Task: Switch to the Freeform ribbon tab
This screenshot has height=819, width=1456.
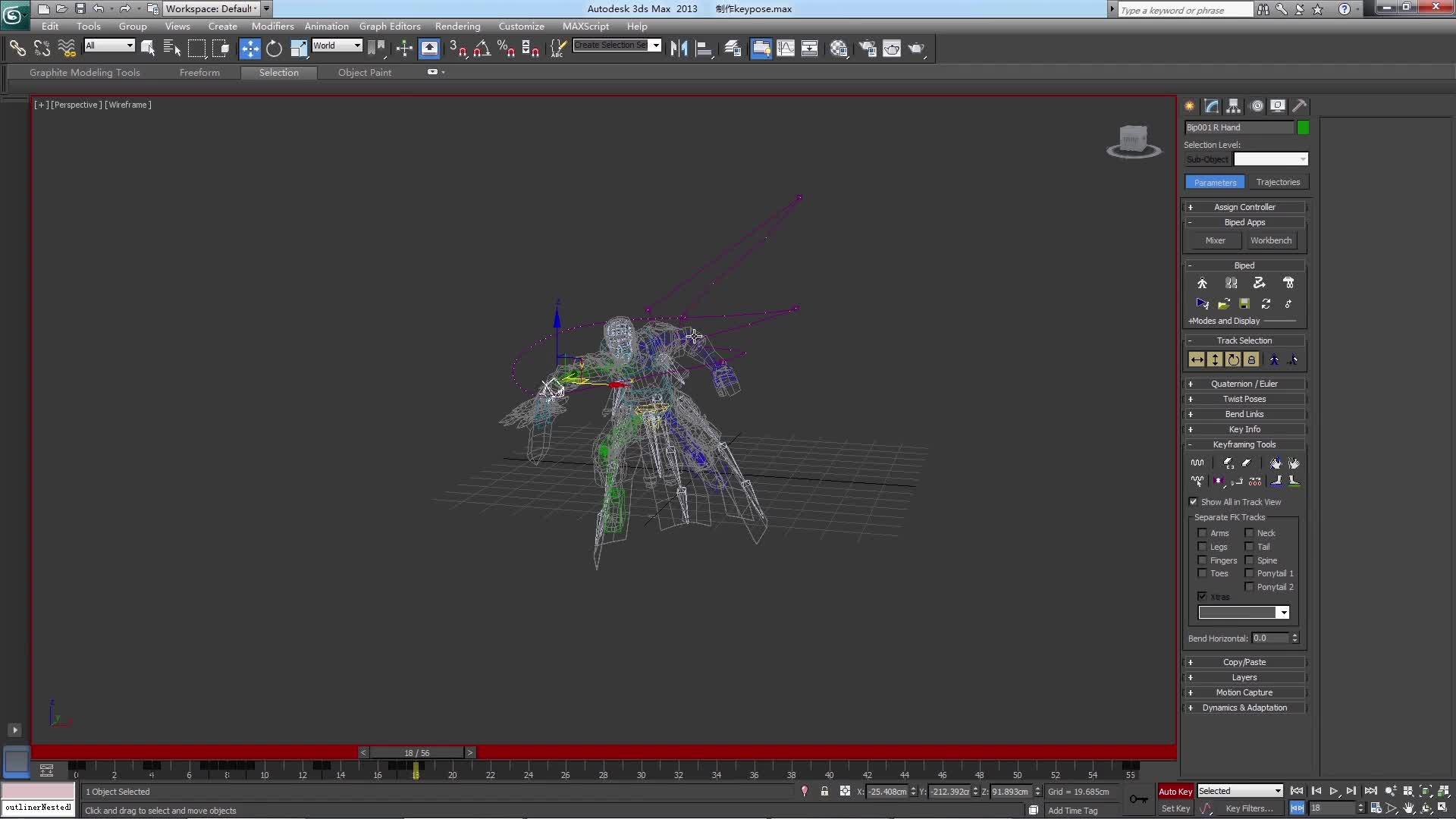Action: 199,73
